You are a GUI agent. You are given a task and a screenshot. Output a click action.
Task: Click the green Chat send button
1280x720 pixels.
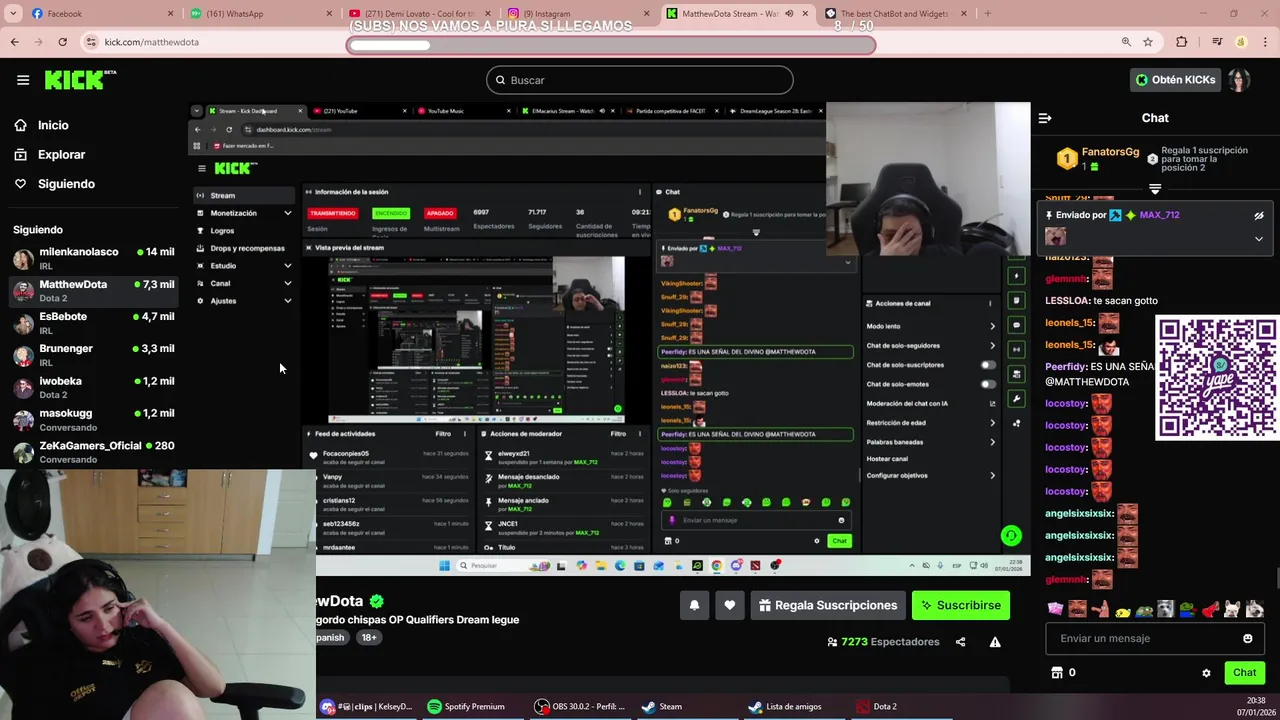(x=1244, y=673)
